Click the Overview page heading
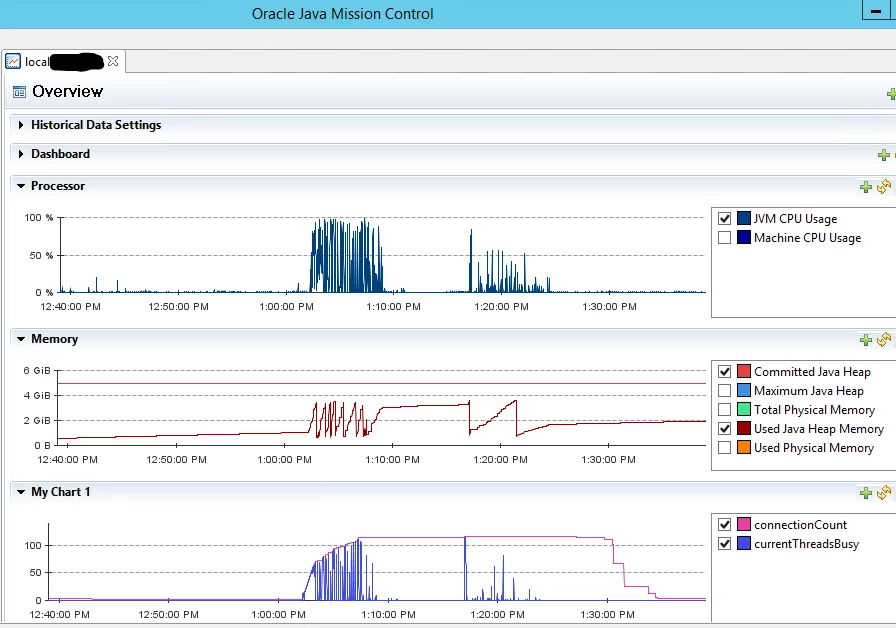The image size is (896, 628). (67, 91)
